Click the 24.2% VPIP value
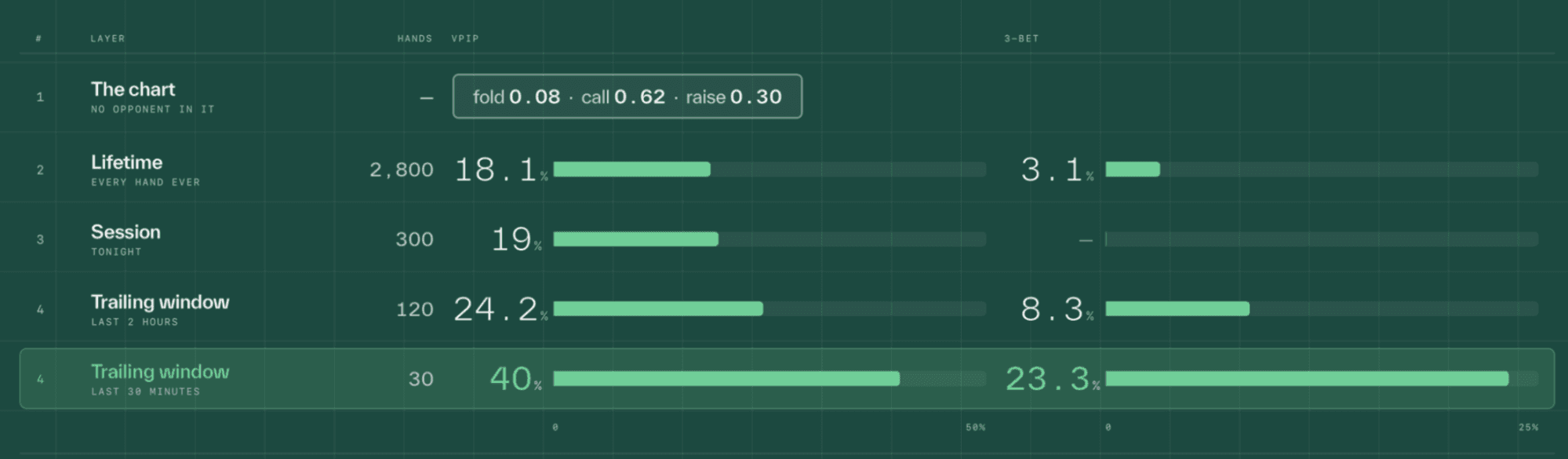 click(x=500, y=309)
